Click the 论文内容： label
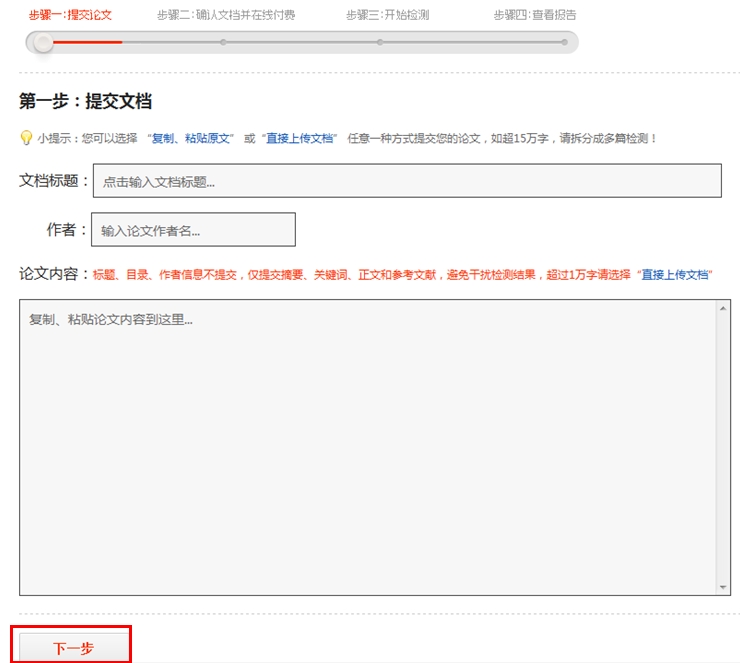 coord(54,274)
